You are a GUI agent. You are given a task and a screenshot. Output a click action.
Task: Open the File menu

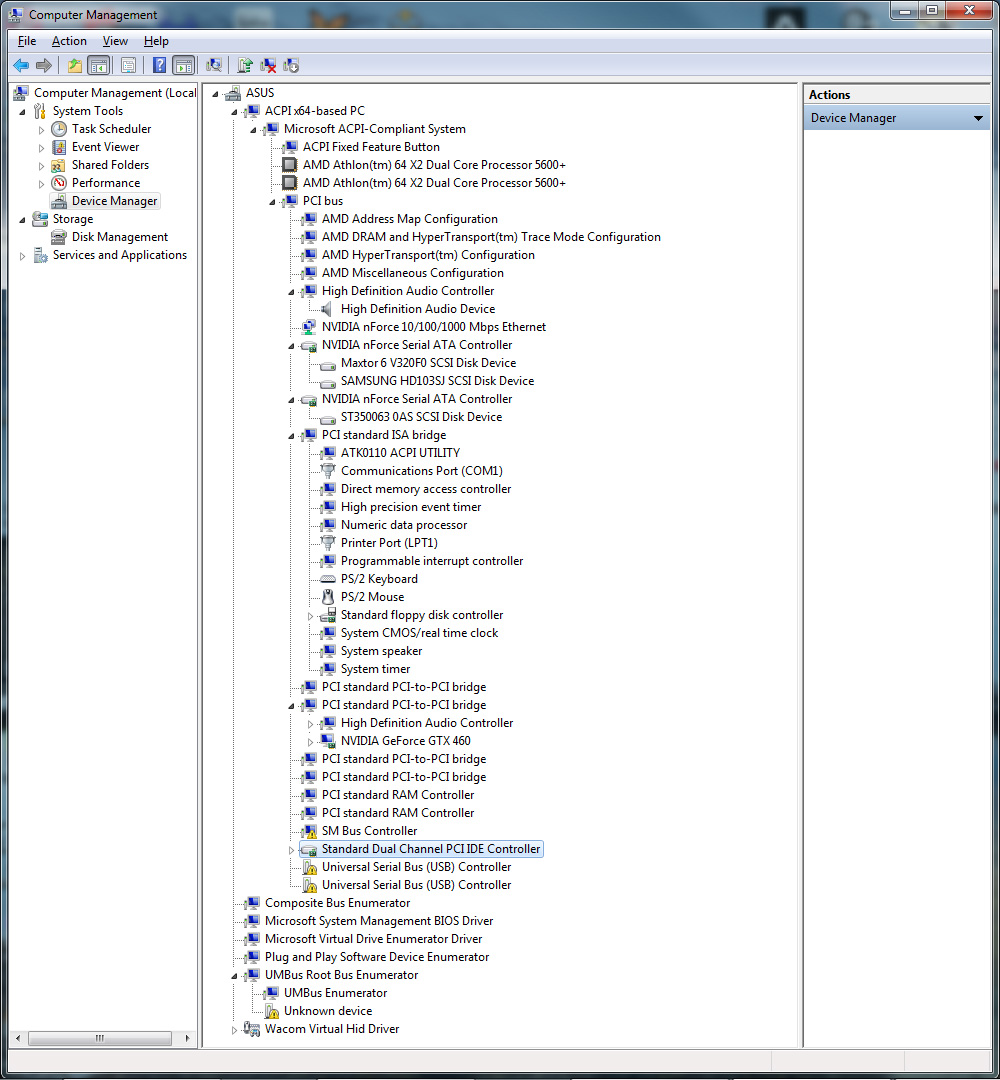(27, 41)
